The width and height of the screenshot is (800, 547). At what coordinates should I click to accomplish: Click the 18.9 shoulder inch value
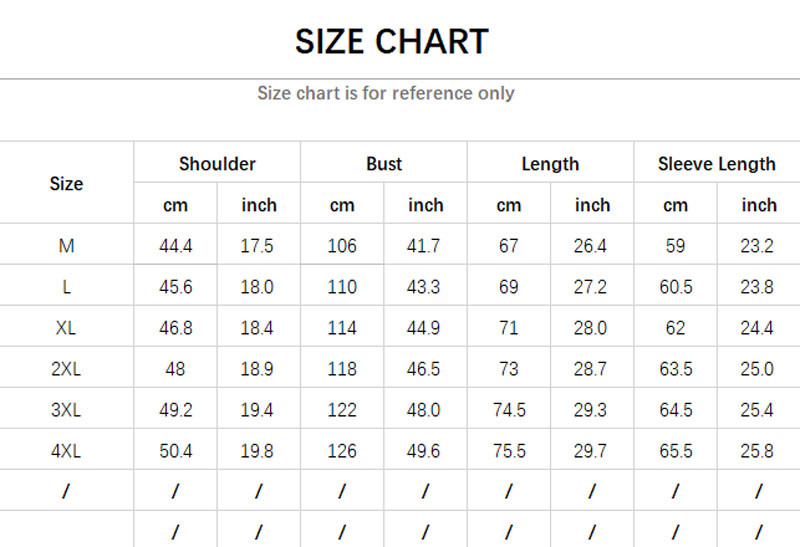pyautogui.click(x=258, y=369)
